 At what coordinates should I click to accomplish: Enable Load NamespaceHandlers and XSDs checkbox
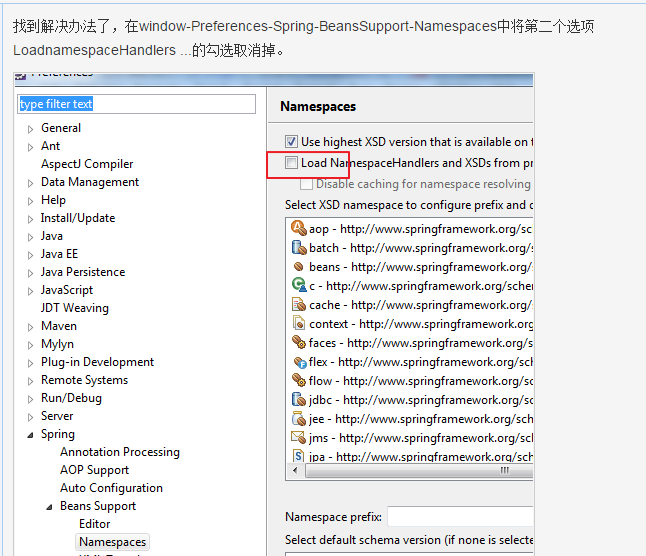pyautogui.click(x=291, y=163)
